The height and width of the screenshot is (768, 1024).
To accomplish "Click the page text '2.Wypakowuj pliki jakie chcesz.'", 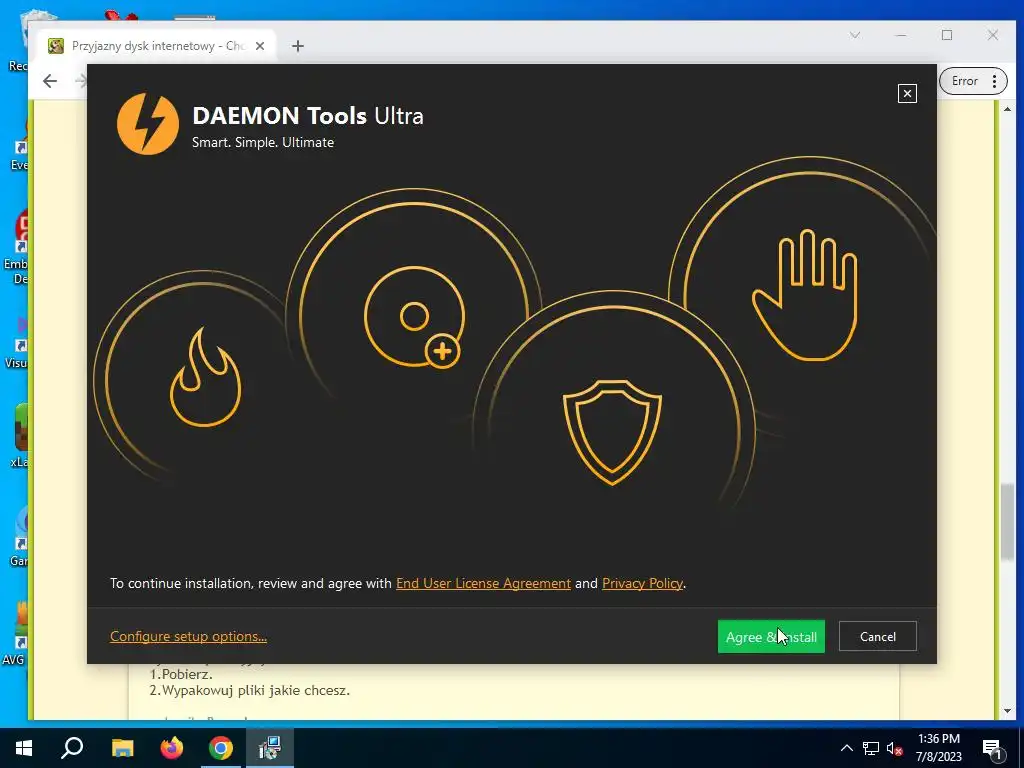I will coord(249,690).
